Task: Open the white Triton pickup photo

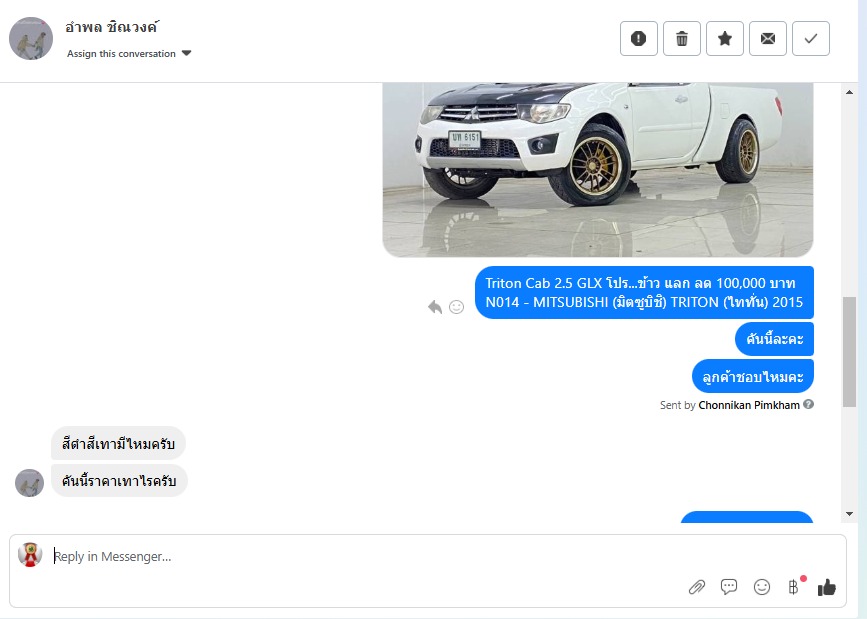Action: coord(598,170)
